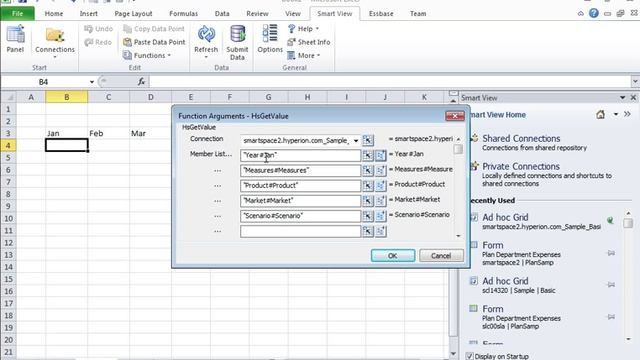This screenshot has width=640, height=360.
Task: Open the Functions ribbon menu
Action: click(x=147, y=56)
